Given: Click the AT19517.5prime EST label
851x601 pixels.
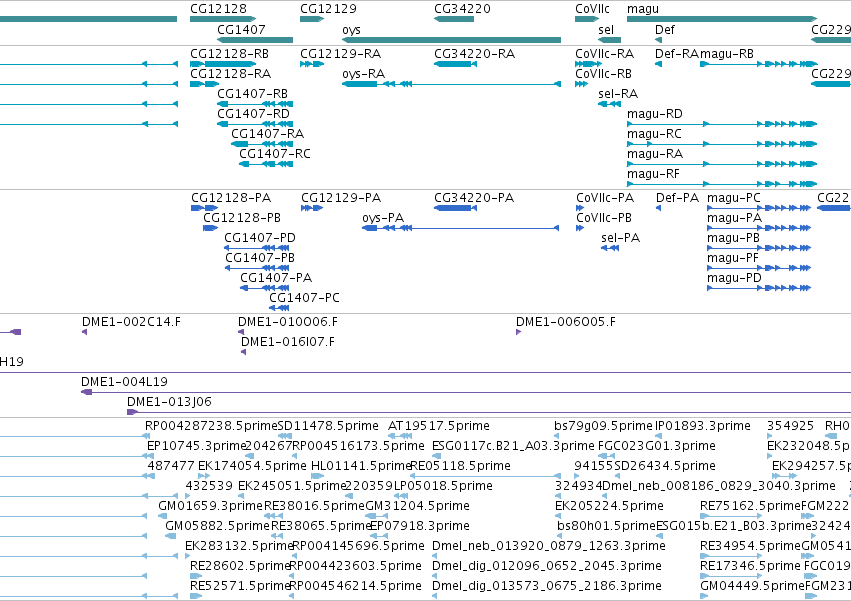Looking at the screenshot, I should 439,426.
